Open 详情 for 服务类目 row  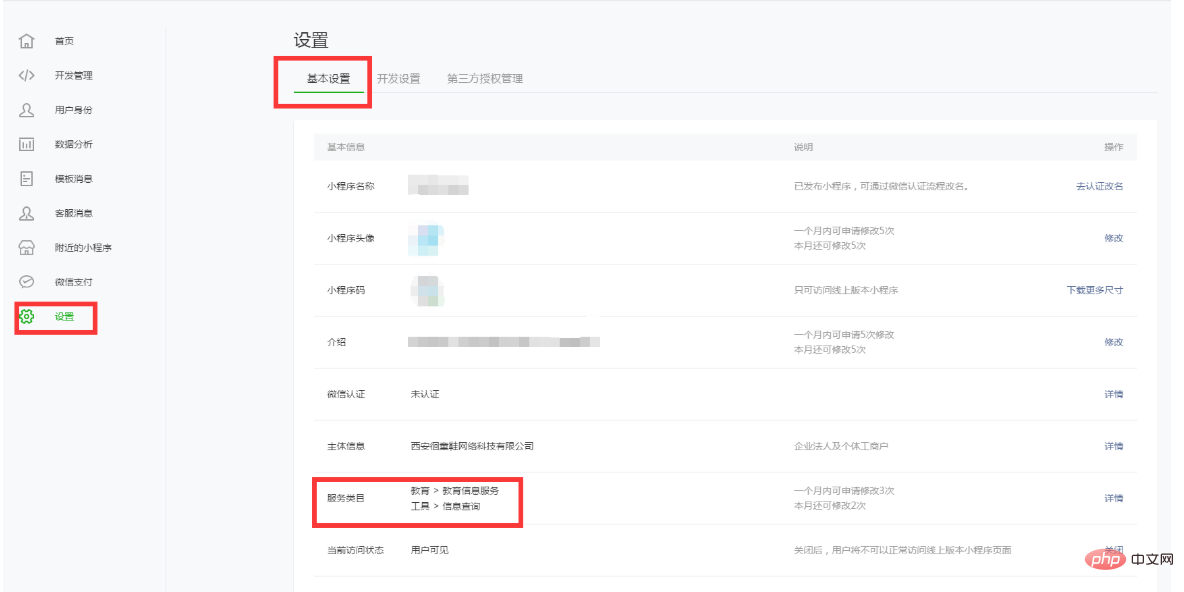pyautogui.click(x=1114, y=498)
